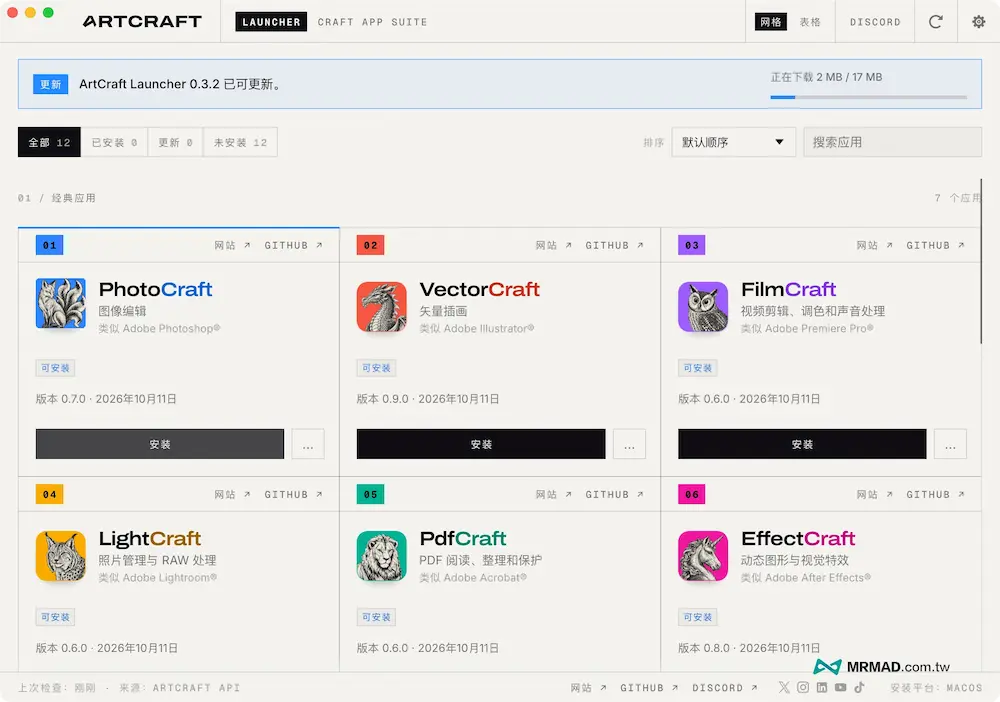
Task: Install FilmCraft with 安装 button
Action: point(802,444)
